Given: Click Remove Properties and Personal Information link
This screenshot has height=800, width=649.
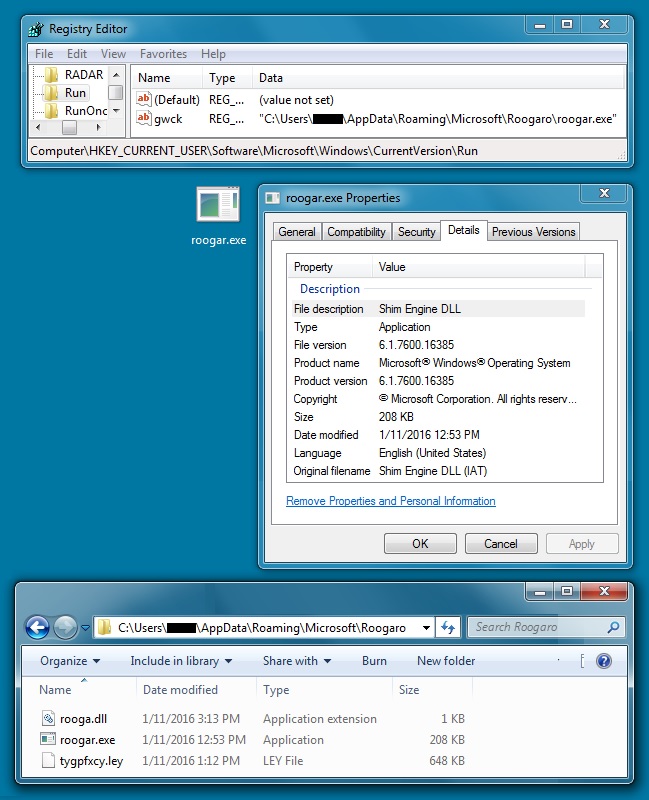Looking at the screenshot, I should pyautogui.click(x=390, y=501).
